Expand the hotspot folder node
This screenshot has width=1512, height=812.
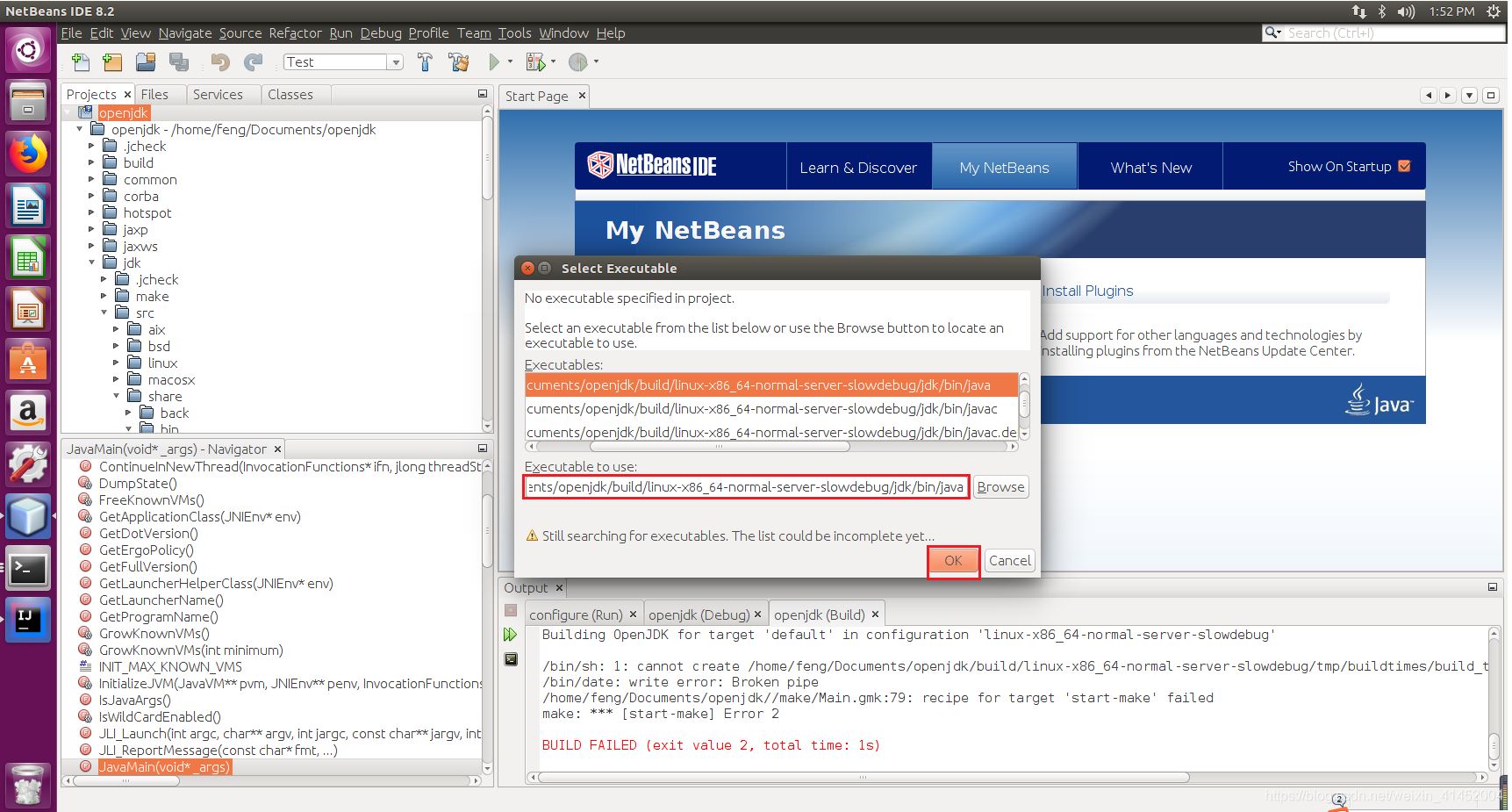(x=91, y=213)
